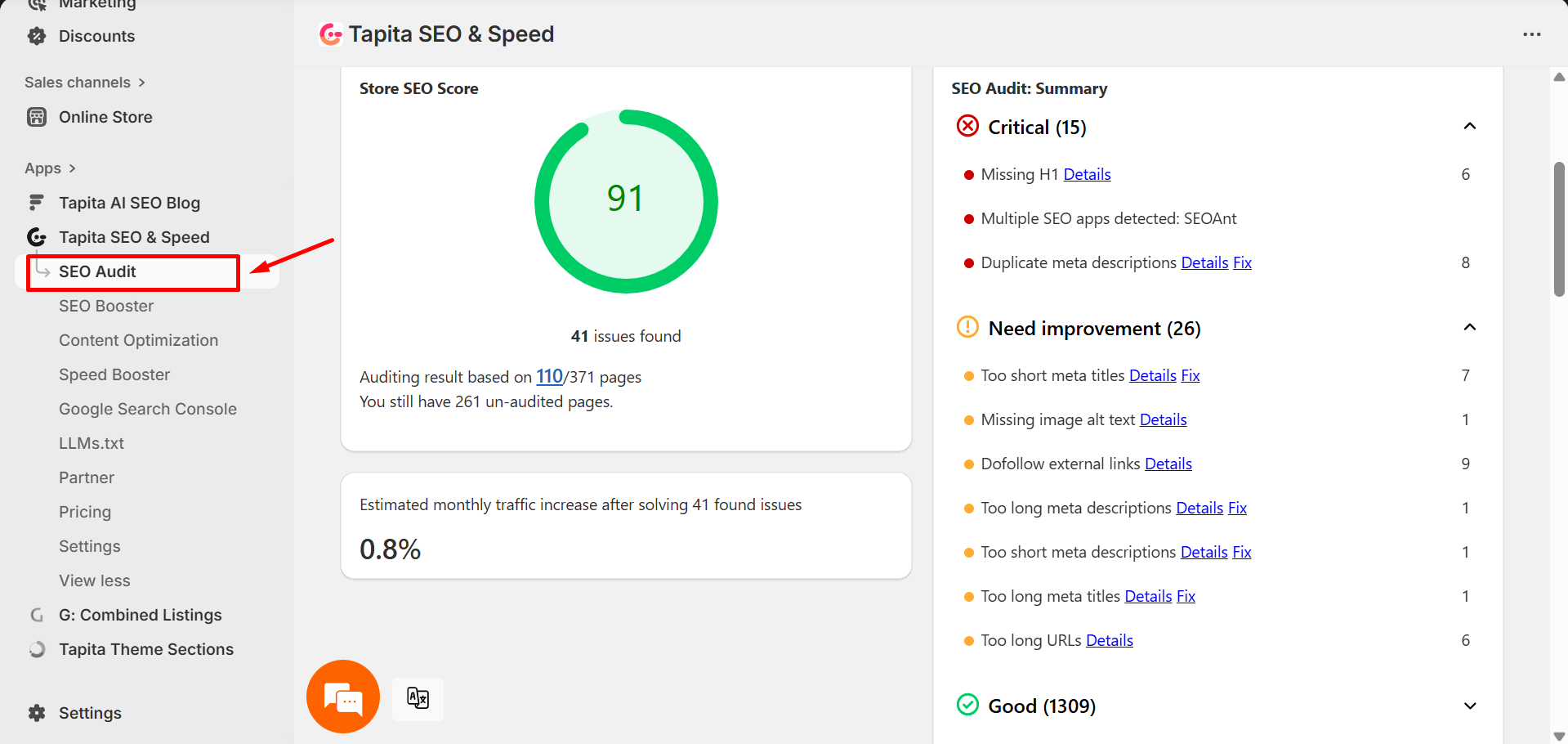Open the three-dot more options menu
This screenshot has width=1568, height=744.
click(x=1531, y=34)
